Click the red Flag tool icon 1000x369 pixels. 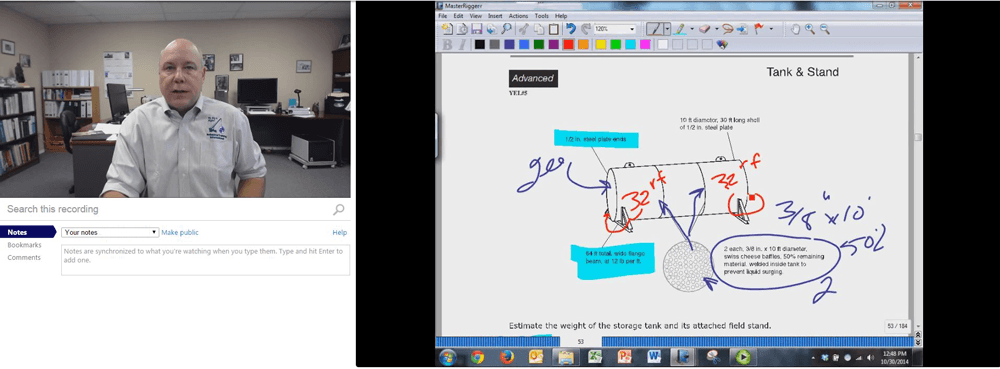pyautogui.click(x=758, y=29)
